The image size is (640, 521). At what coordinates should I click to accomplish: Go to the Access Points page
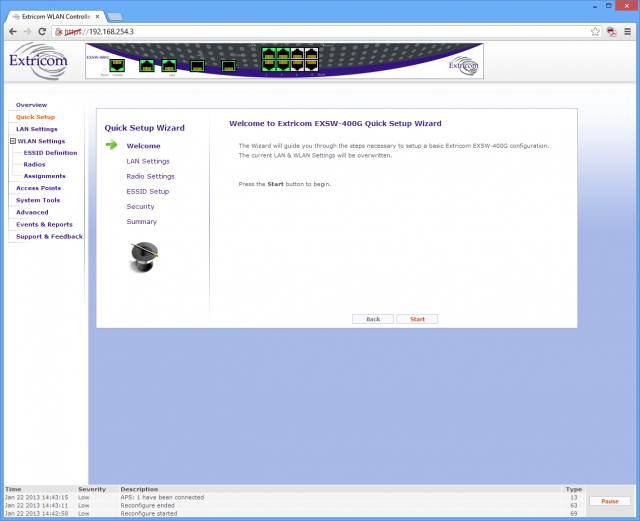(x=38, y=188)
